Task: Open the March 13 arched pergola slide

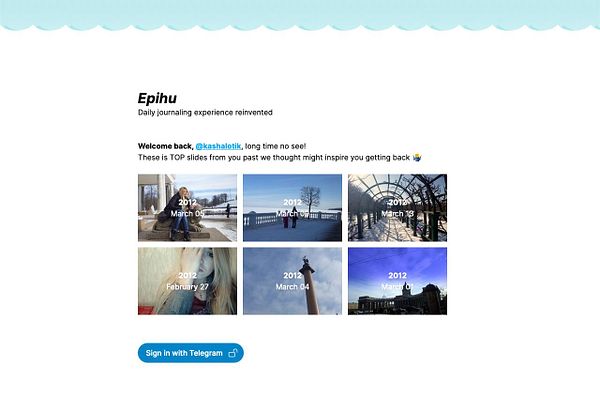Action: click(x=397, y=208)
